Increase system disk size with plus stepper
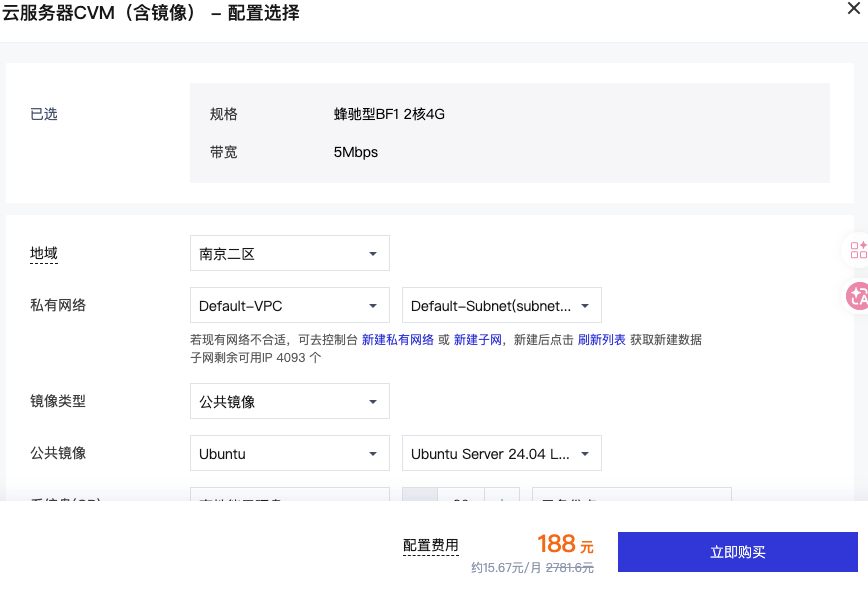Screen dimensions: 868x590 click(503, 495)
